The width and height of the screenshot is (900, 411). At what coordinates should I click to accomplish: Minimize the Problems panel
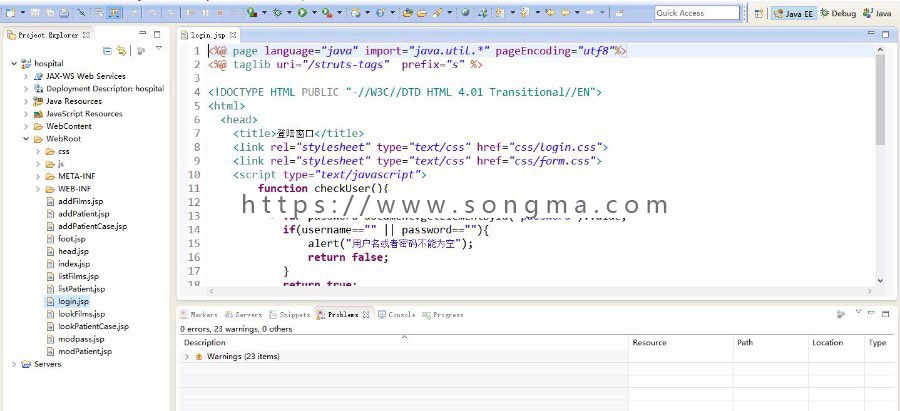871,313
